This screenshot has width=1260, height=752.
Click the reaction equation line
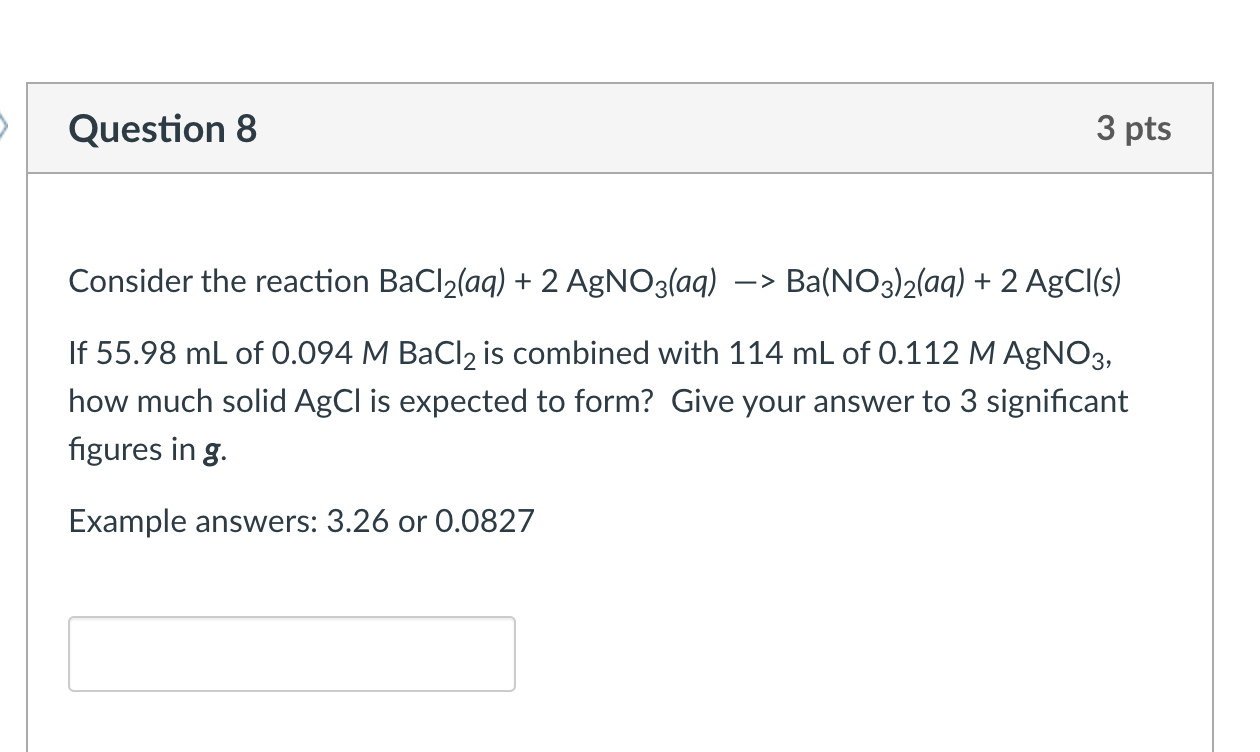[x=594, y=281]
